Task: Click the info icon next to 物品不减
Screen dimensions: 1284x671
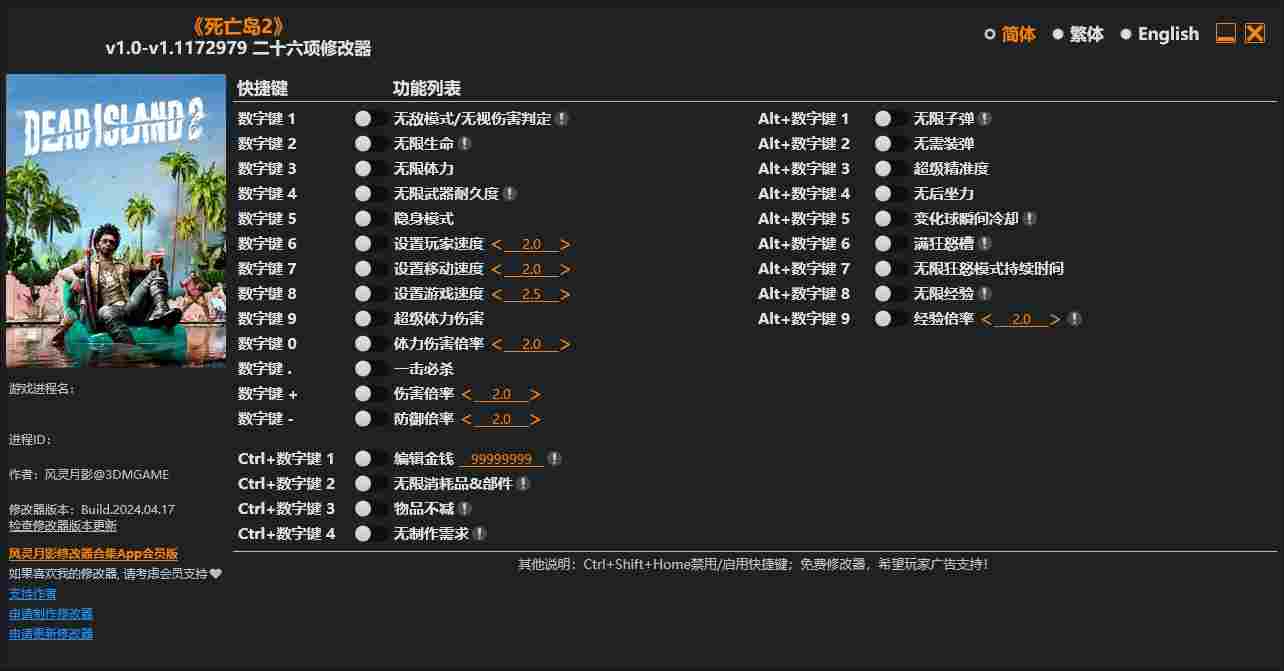Action: pyautogui.click(x=465, y=508)
